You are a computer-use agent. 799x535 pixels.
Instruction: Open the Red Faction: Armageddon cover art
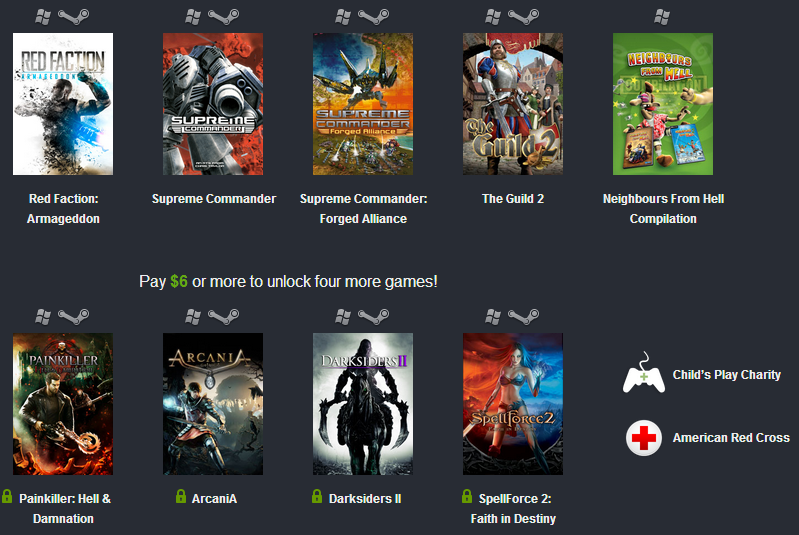63,104
